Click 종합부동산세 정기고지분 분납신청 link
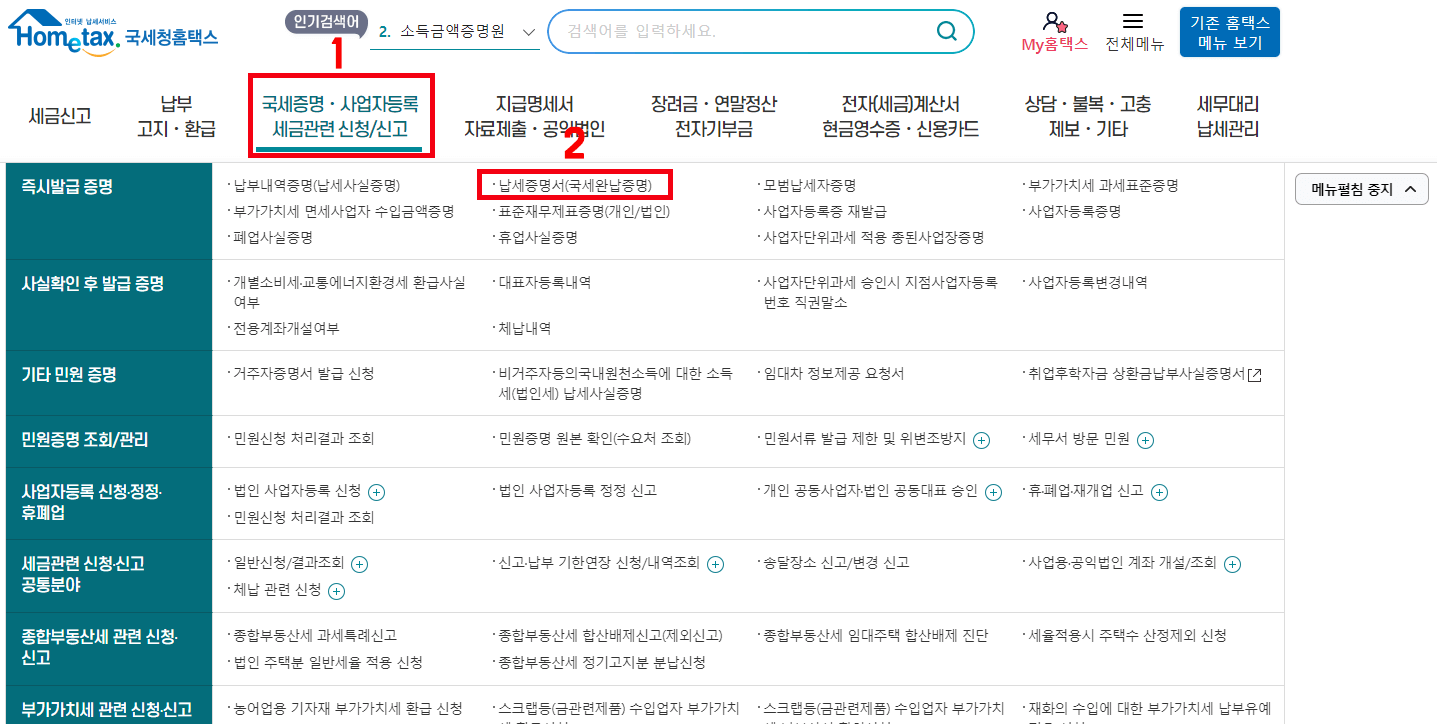The width and height of the screenshot is (1437, 724). (x=602, y=662)
